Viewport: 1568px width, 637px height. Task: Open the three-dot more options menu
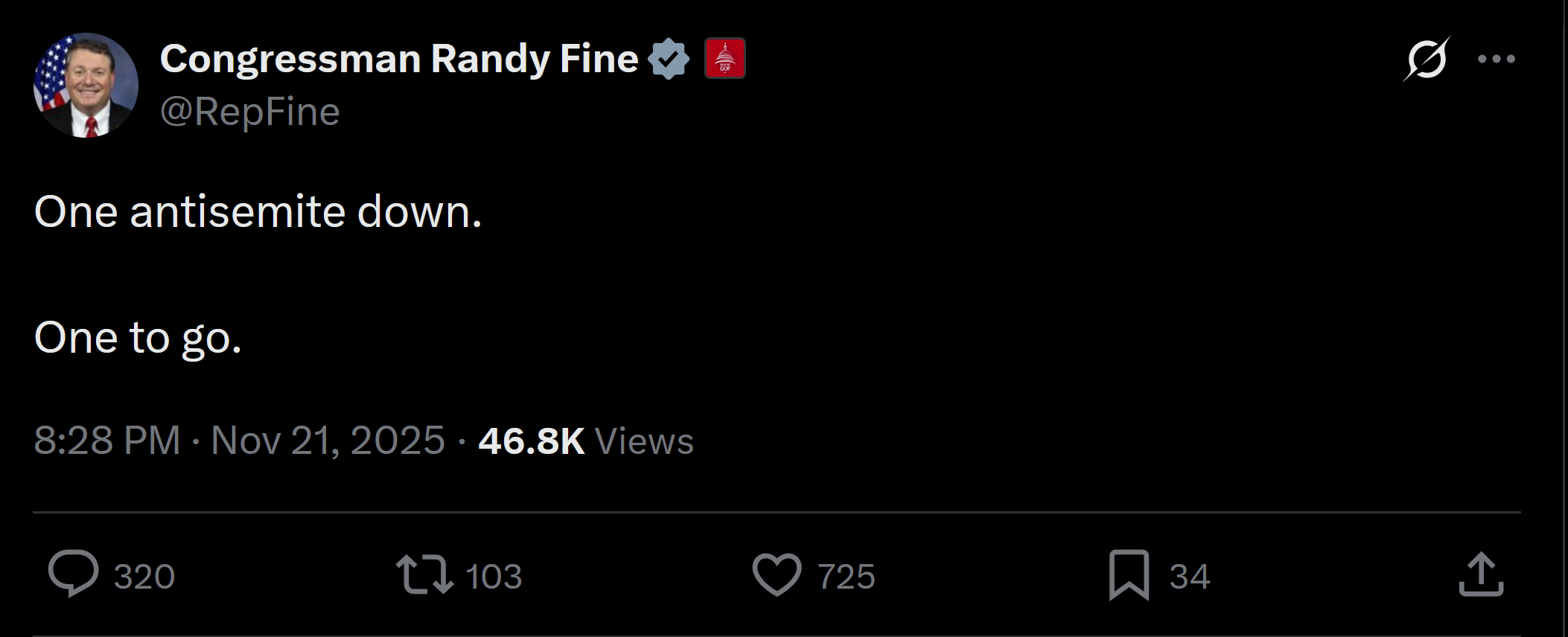(x=1497, y=59)
